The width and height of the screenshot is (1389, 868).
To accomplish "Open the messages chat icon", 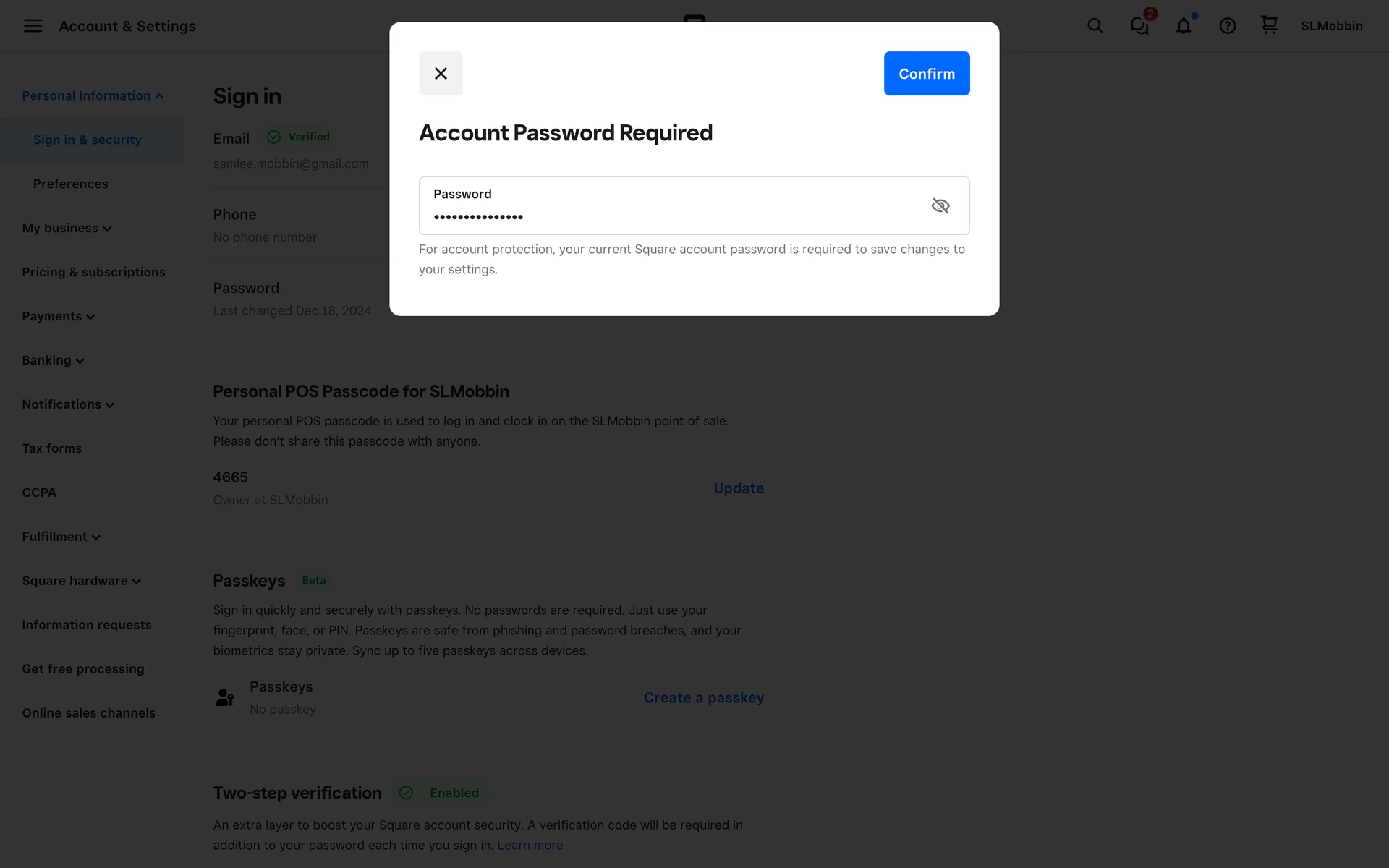I will pyautogui.click(x=1139, y=26).
